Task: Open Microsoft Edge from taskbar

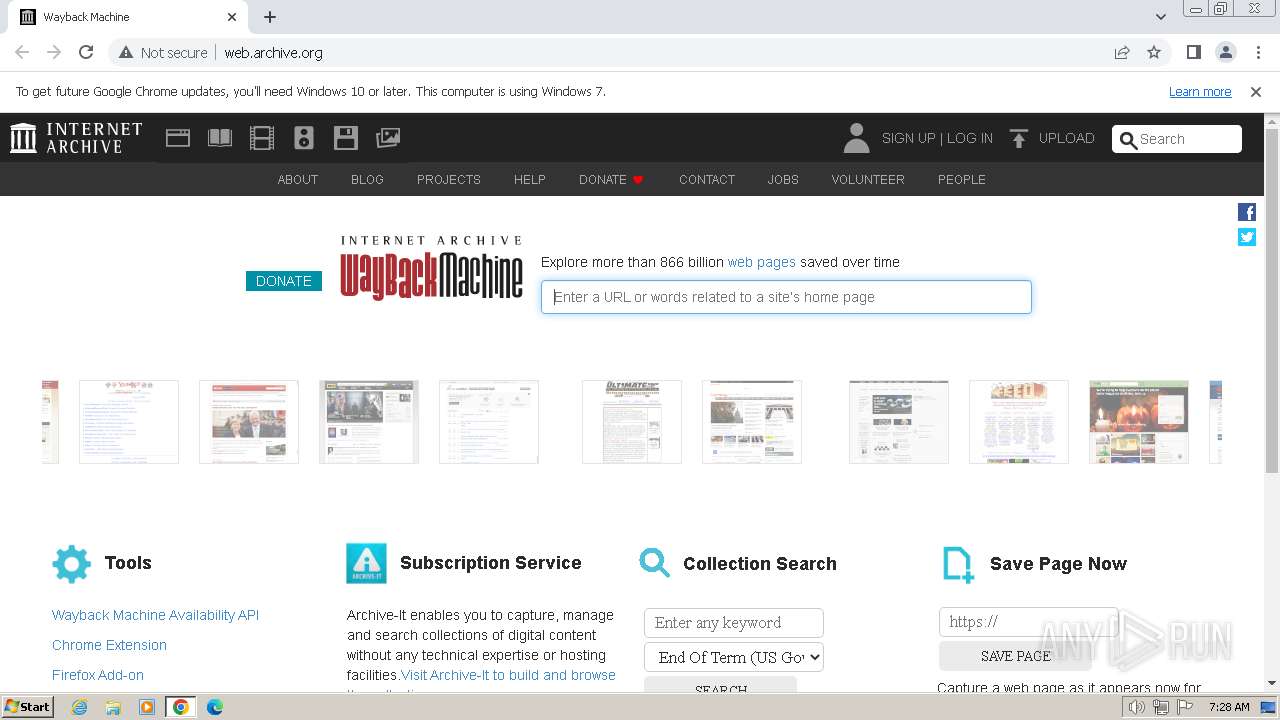Action: tap(214, 707)
